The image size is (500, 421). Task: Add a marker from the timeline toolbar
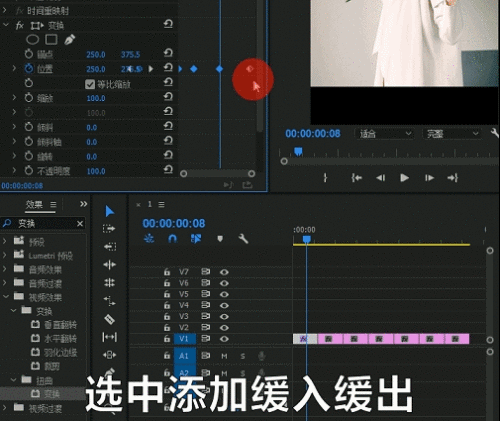coord(220,239)
